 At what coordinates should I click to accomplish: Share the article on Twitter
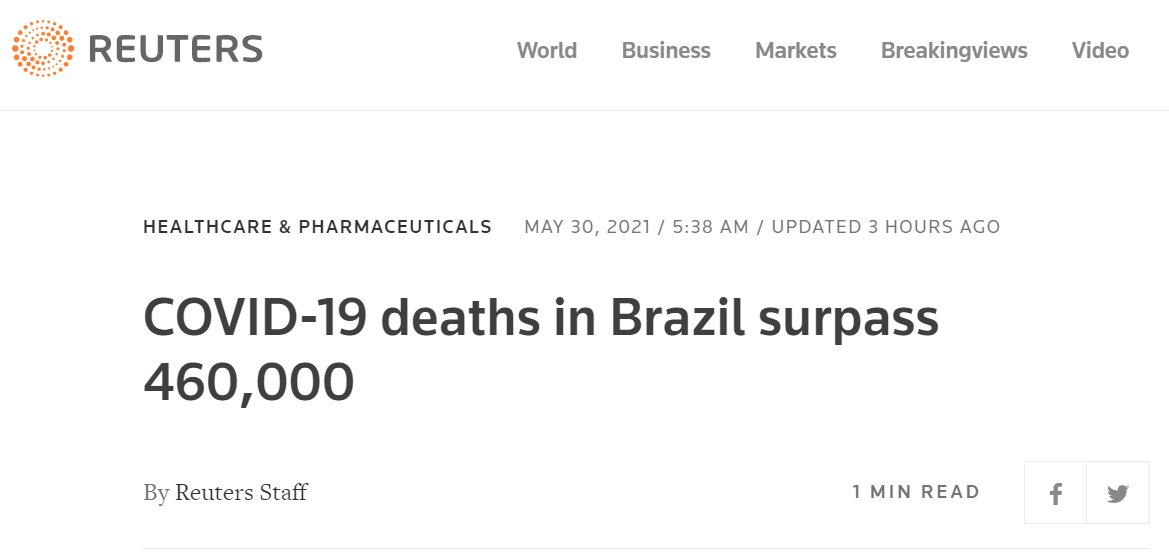(x=1117, y=493)
